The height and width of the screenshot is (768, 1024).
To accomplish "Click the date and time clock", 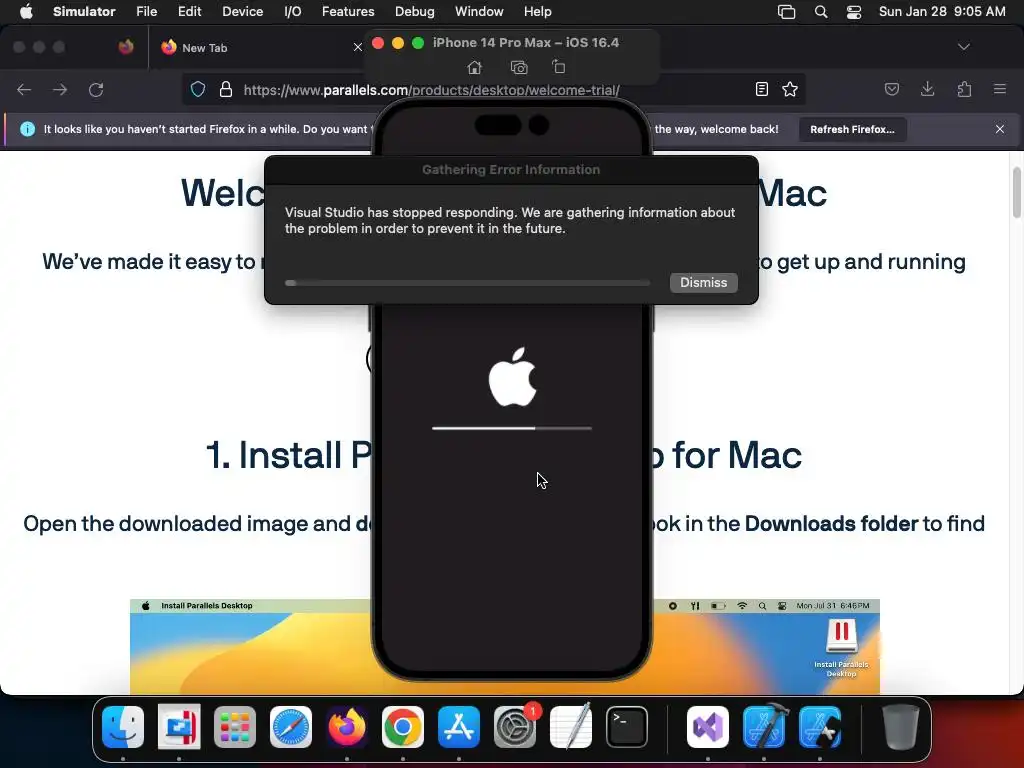I will (942, 12).
